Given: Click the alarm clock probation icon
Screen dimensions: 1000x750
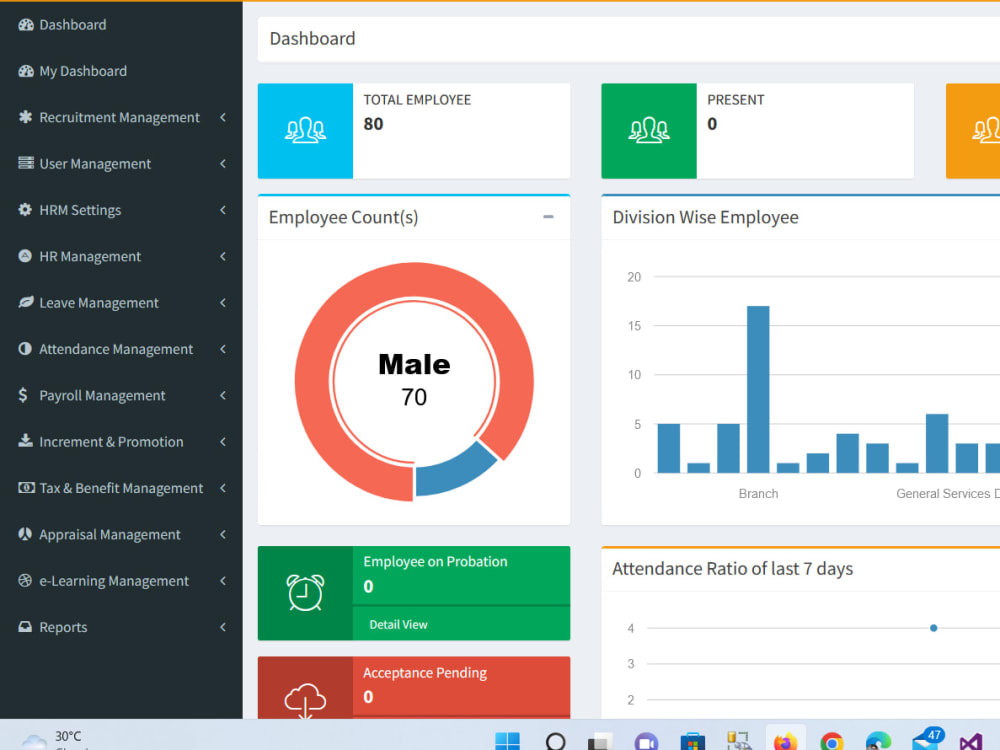Looking at the screenshot, I should click(305, 592).
